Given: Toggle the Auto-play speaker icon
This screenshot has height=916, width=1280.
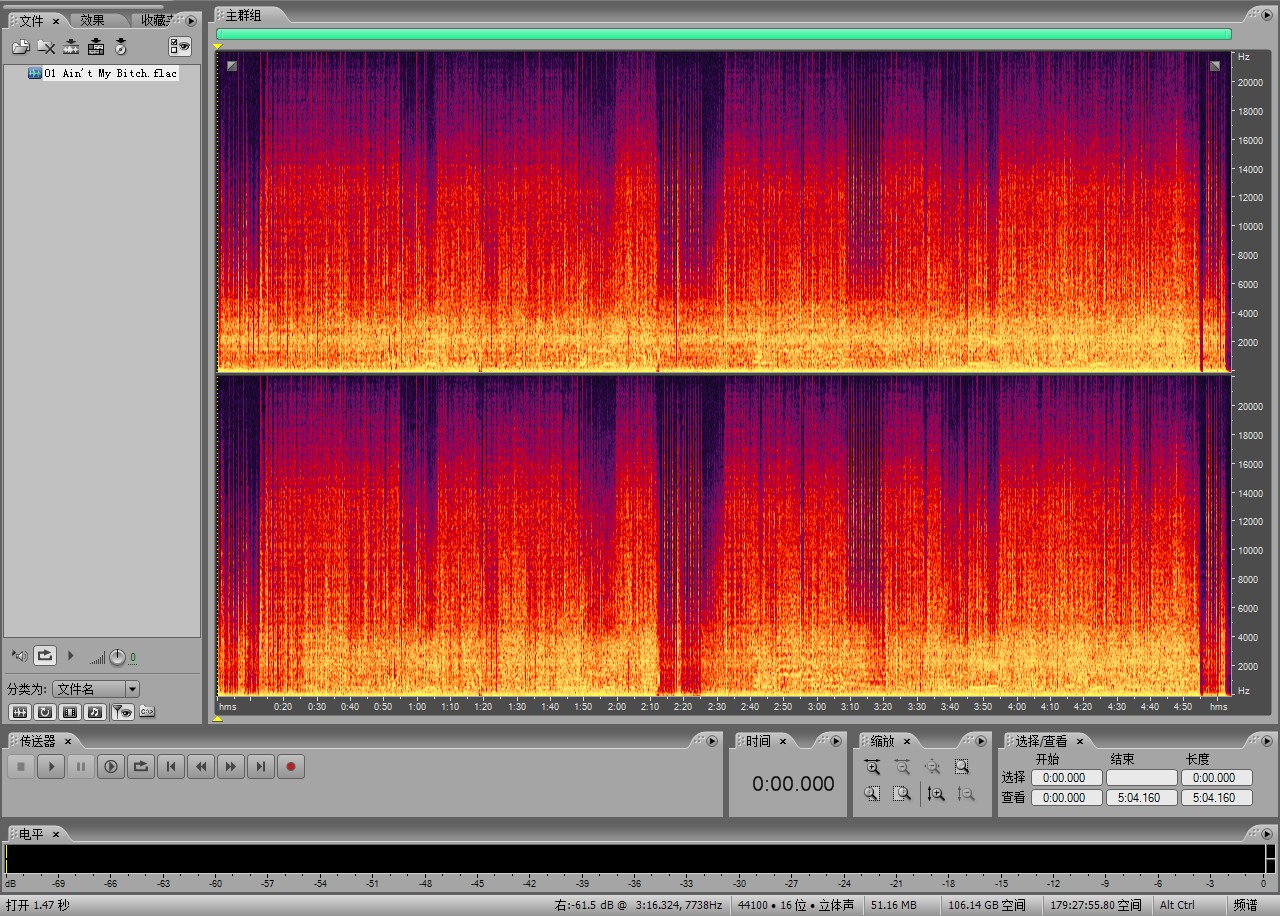Looking at the screenshot, I should tap(19, 656).
